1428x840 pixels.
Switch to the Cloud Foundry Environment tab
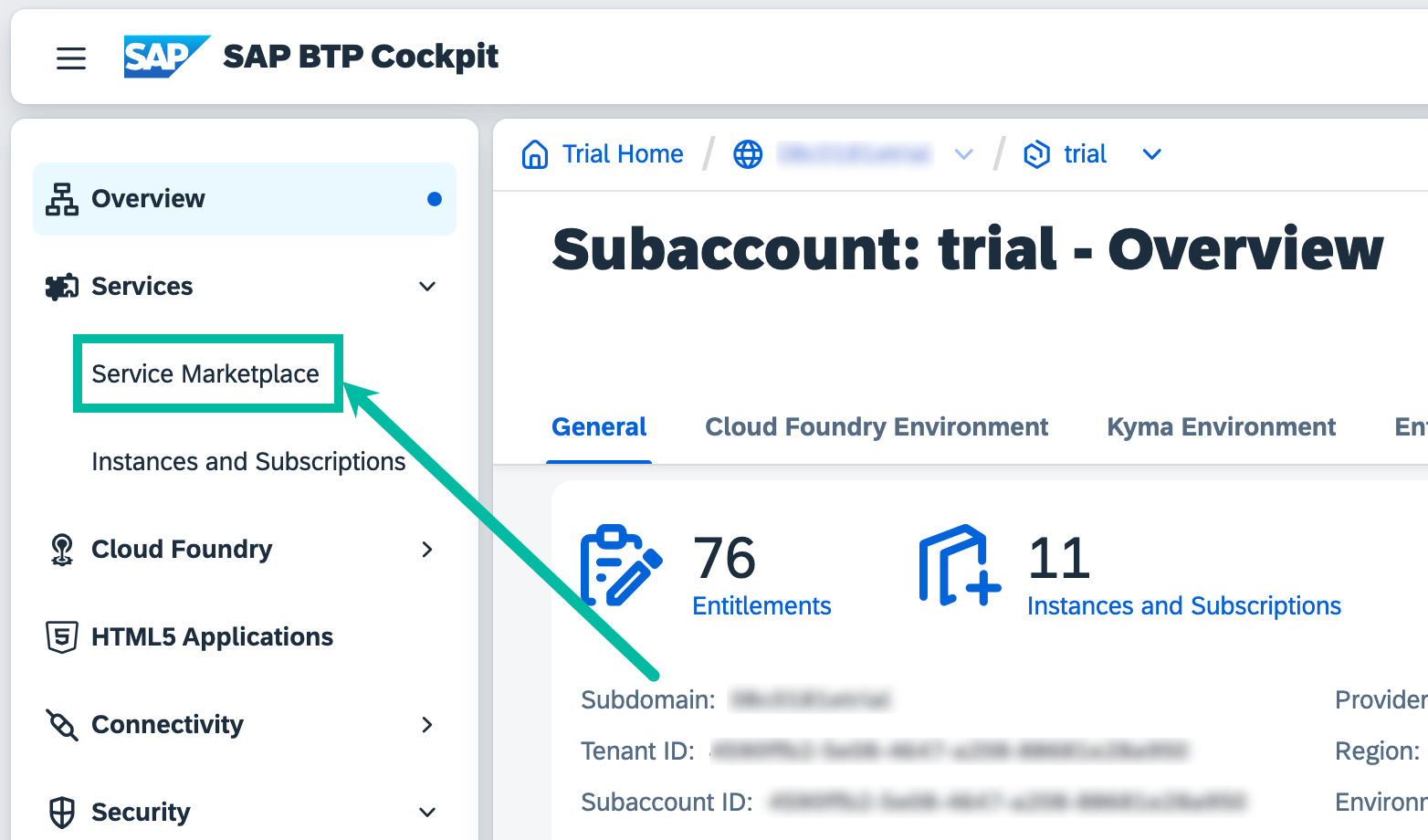tap(876, 426)
